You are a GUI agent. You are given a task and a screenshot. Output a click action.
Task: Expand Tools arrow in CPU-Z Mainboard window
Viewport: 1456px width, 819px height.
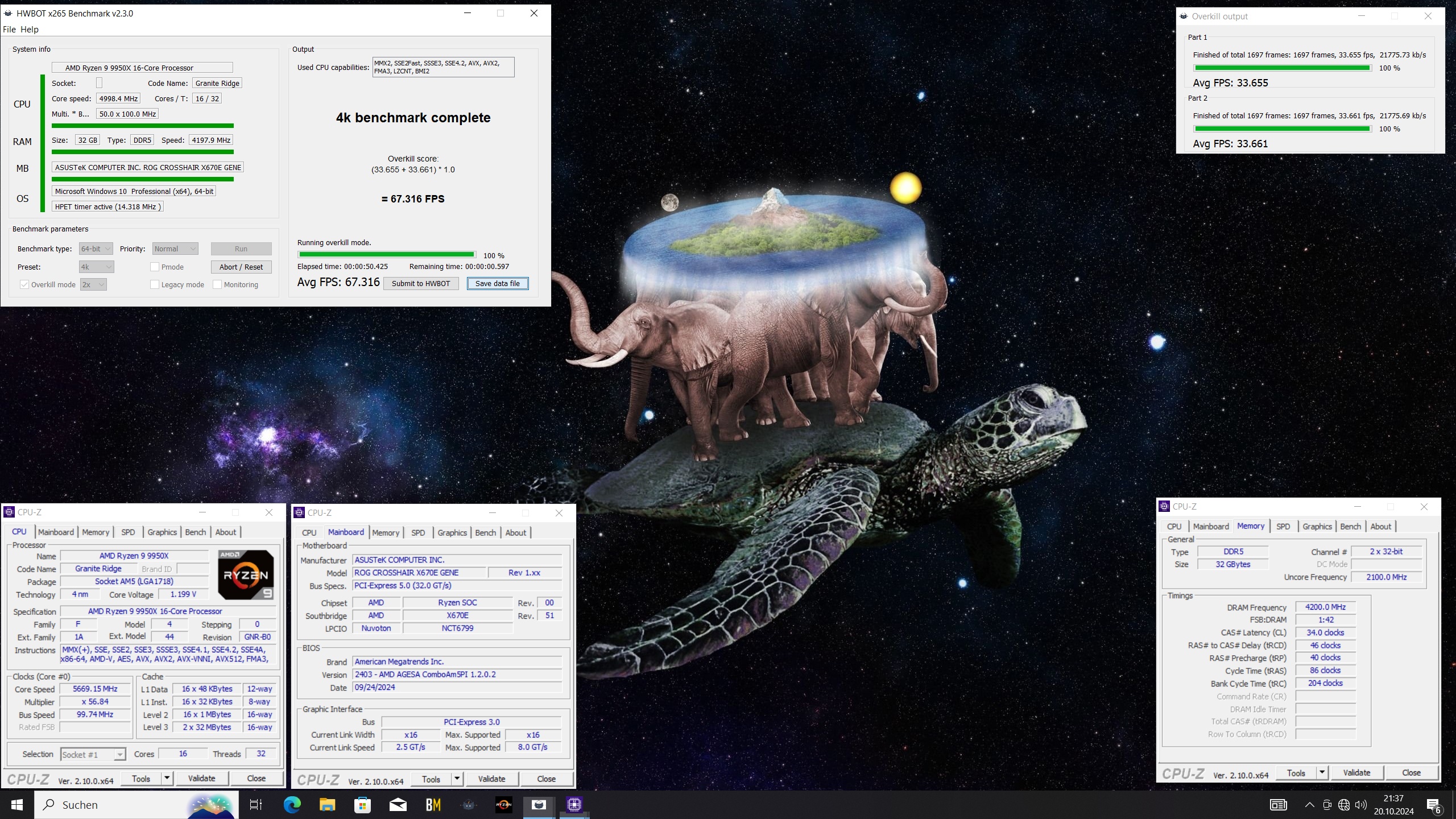click(457, 779)
